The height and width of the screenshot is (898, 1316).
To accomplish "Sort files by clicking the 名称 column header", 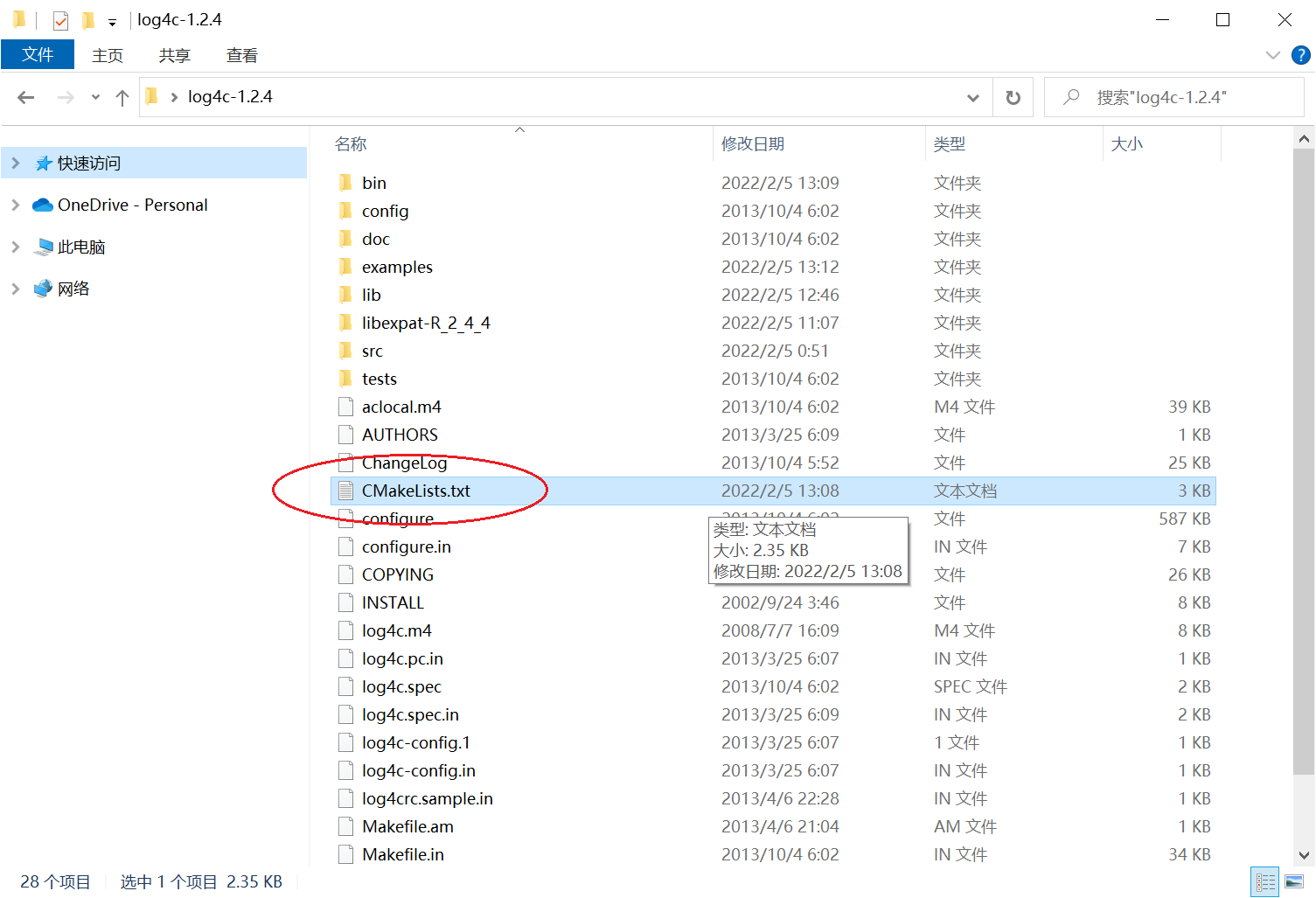I will tap(350, 143).
